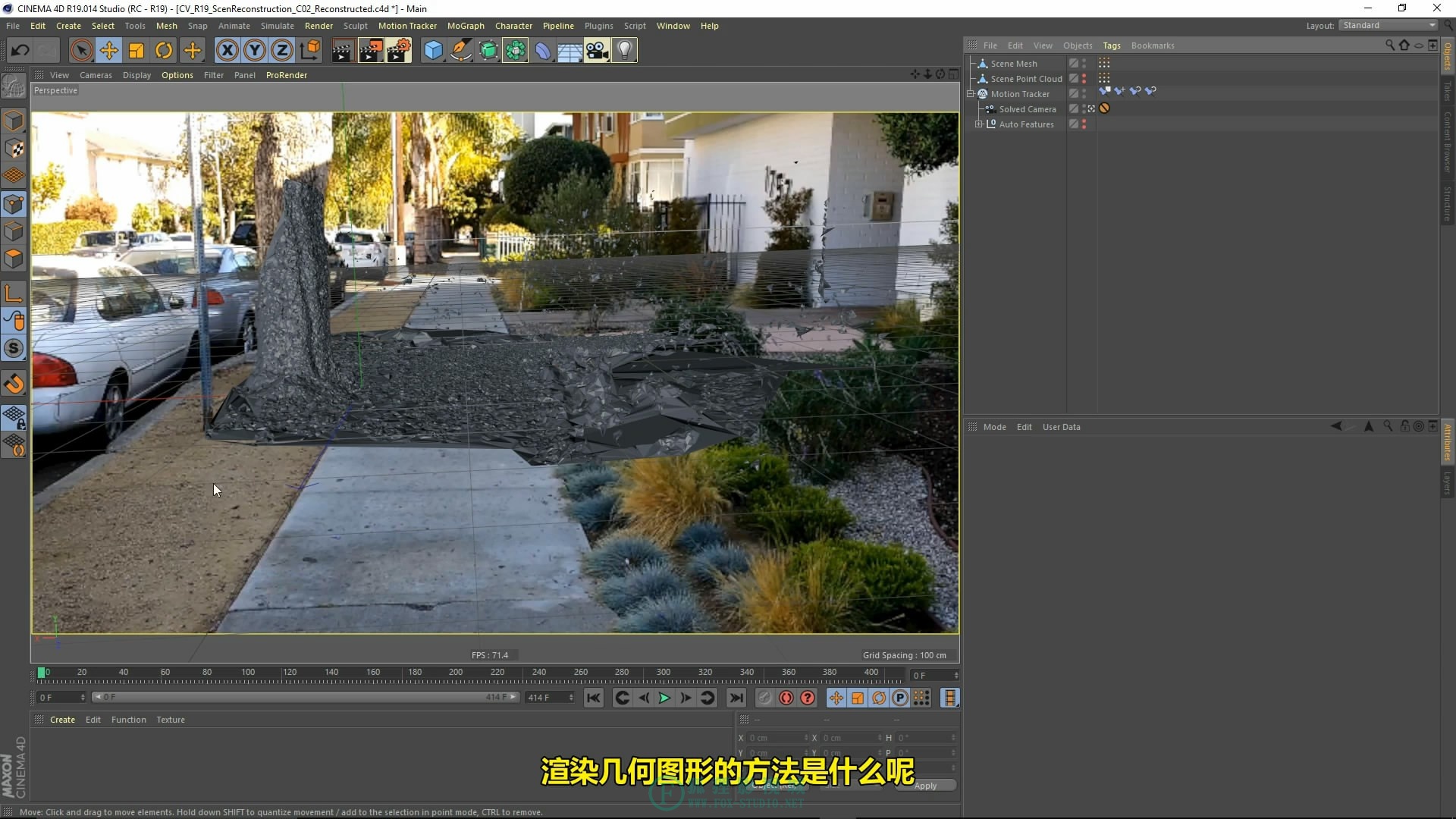Open the Object Manager Tags menu
Image resolution: width=1456 pixels, height=819 pixels.
(1111, 45)
